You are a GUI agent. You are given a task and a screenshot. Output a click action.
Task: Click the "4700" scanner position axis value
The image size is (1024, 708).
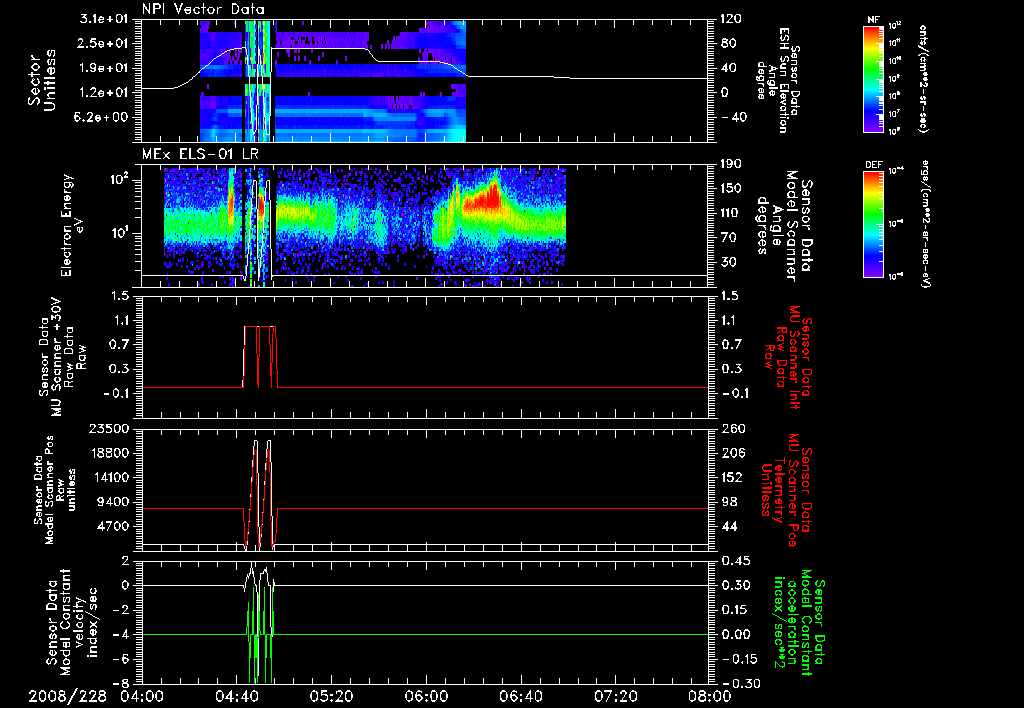point(114,526)
